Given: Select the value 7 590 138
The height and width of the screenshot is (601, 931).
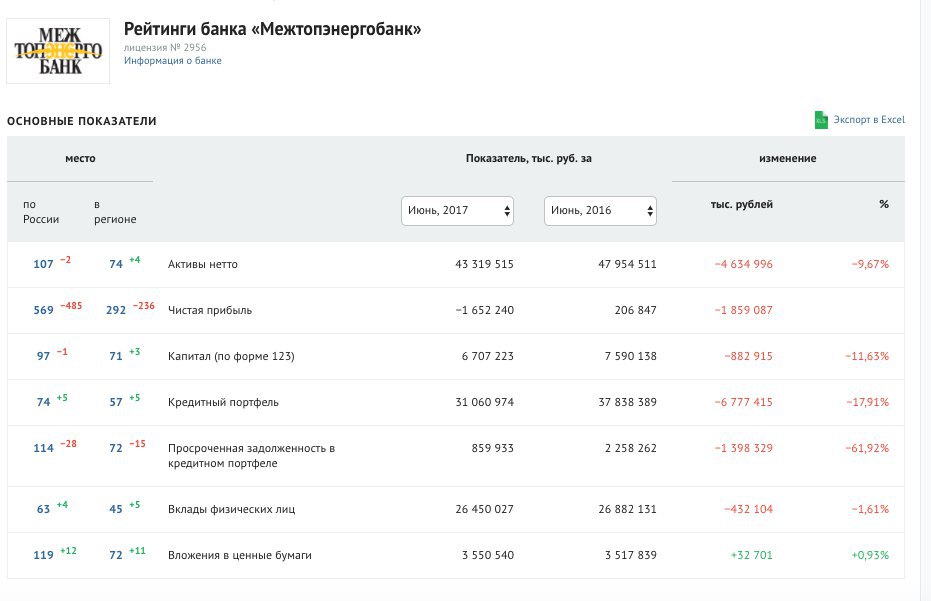Looking at the screenshot, I should (x=631, y=356).
